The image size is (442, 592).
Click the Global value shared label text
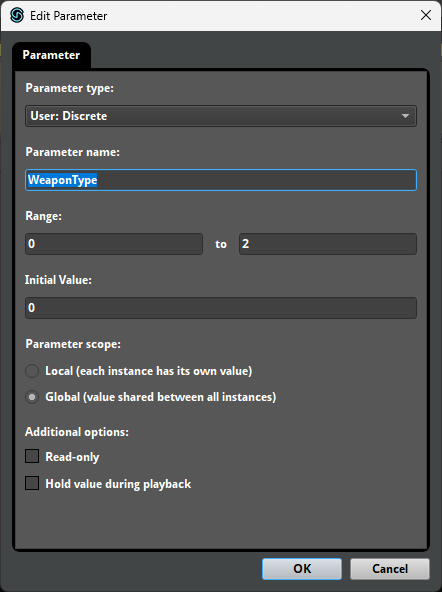pyautogui.click(x=161, y=397)
